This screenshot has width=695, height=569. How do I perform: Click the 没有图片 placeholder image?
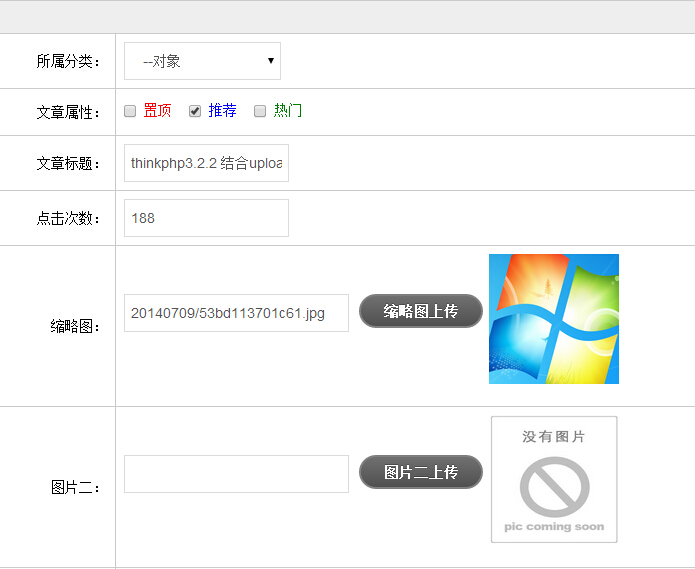554,480
